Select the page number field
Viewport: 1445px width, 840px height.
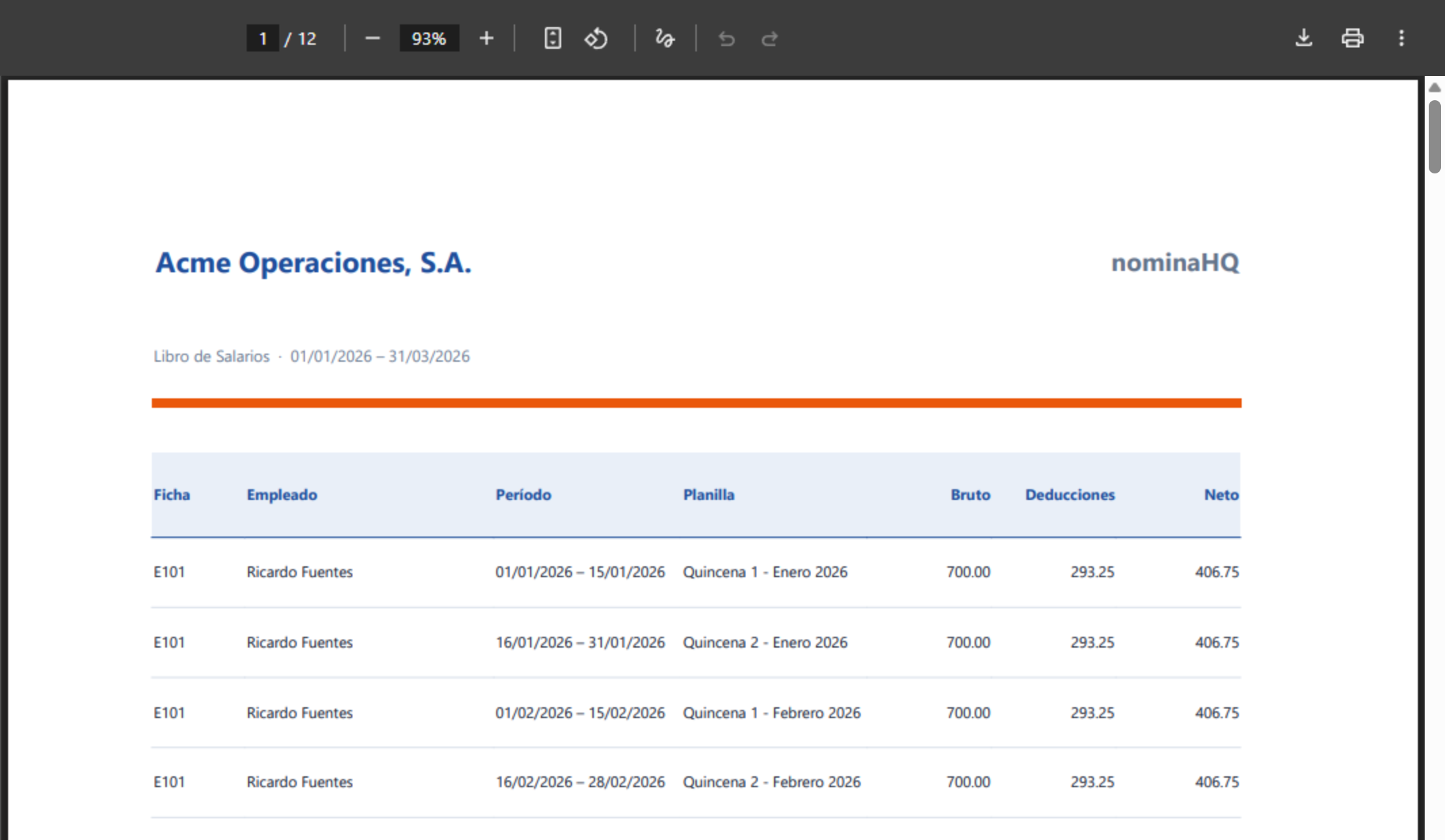coord(262,39)
